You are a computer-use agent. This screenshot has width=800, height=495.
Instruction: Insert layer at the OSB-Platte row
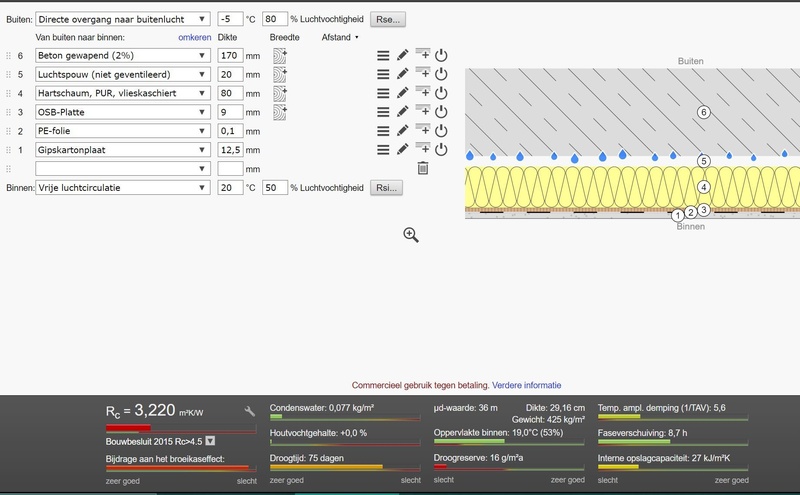422,110
